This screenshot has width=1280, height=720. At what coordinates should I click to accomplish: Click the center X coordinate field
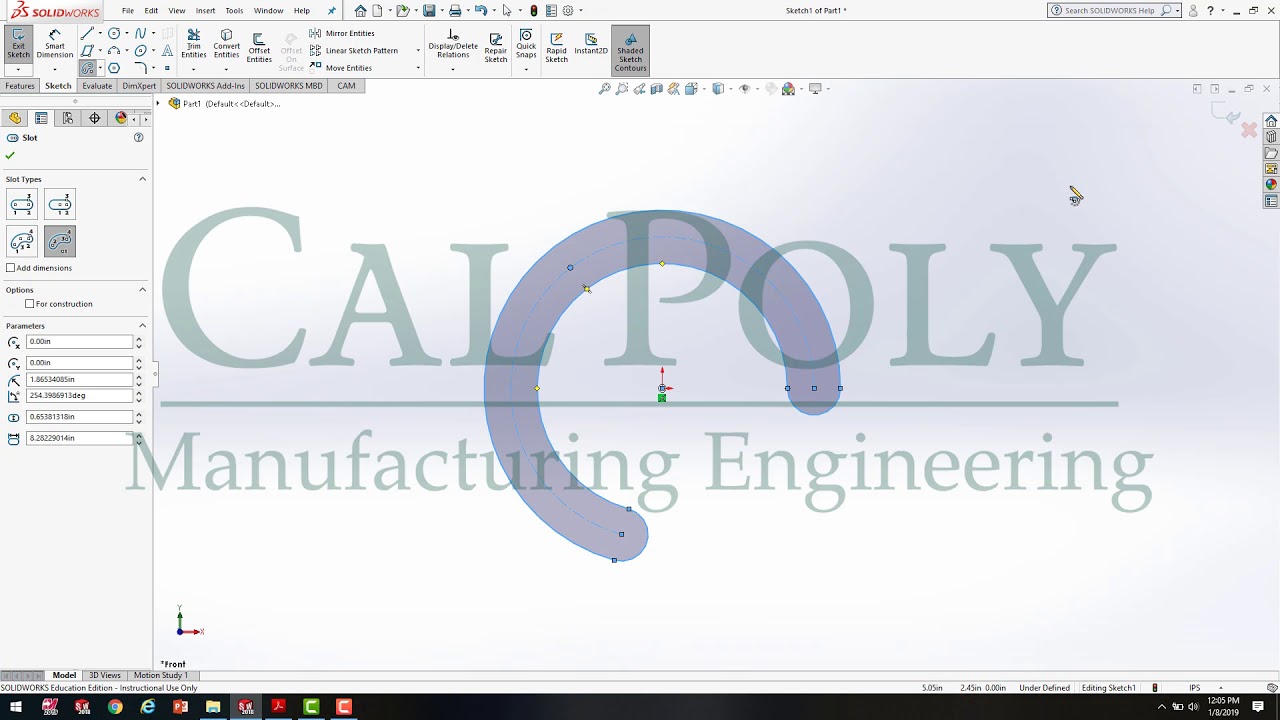(x=79, y=342)
